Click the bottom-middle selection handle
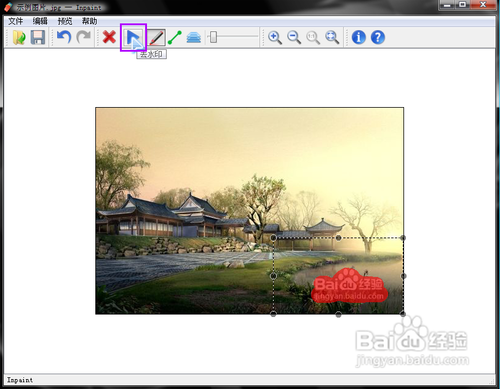This screenshot has height=389, width=500. tap(338, 314)
